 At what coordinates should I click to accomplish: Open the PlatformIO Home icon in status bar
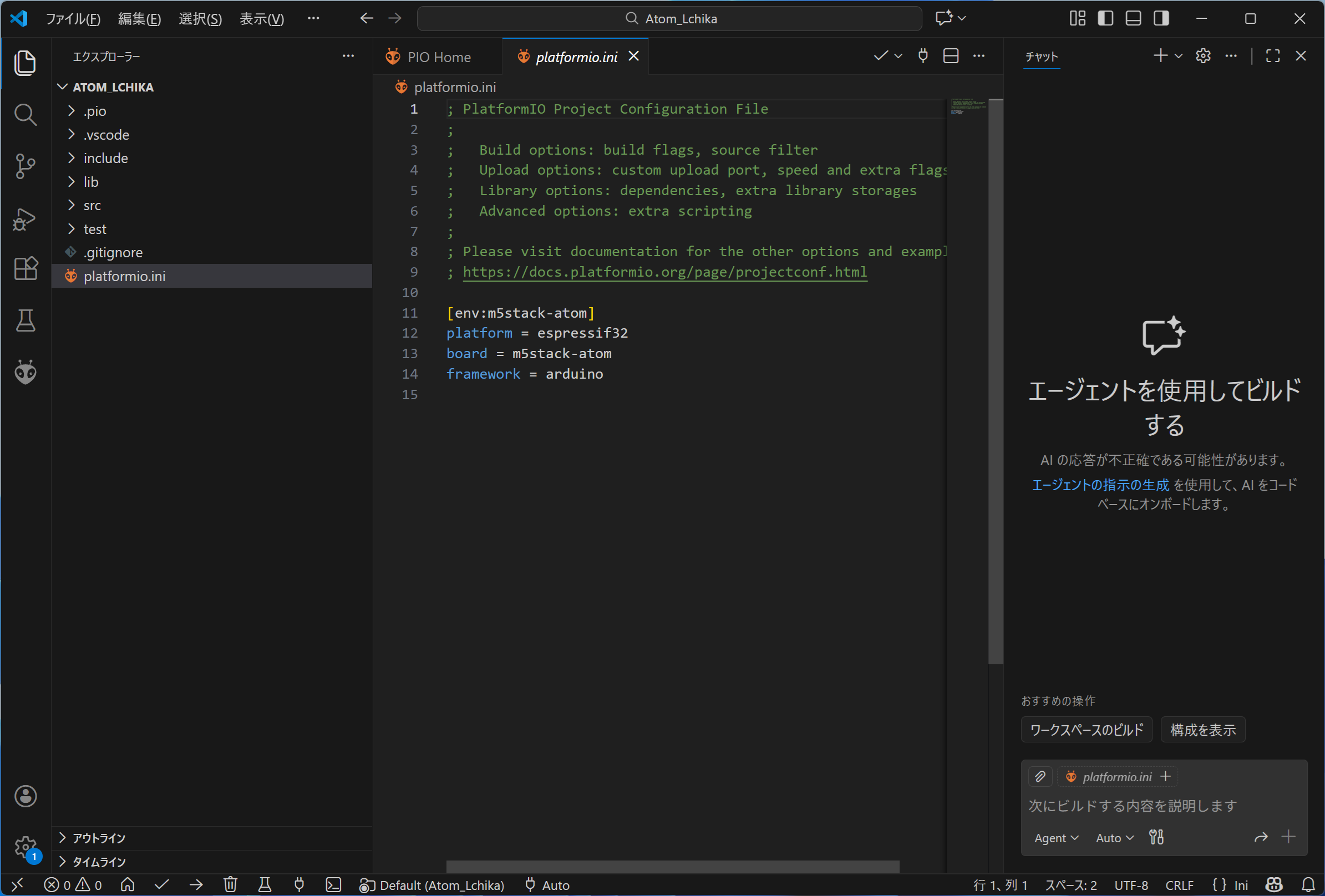[x=128, y=884]
